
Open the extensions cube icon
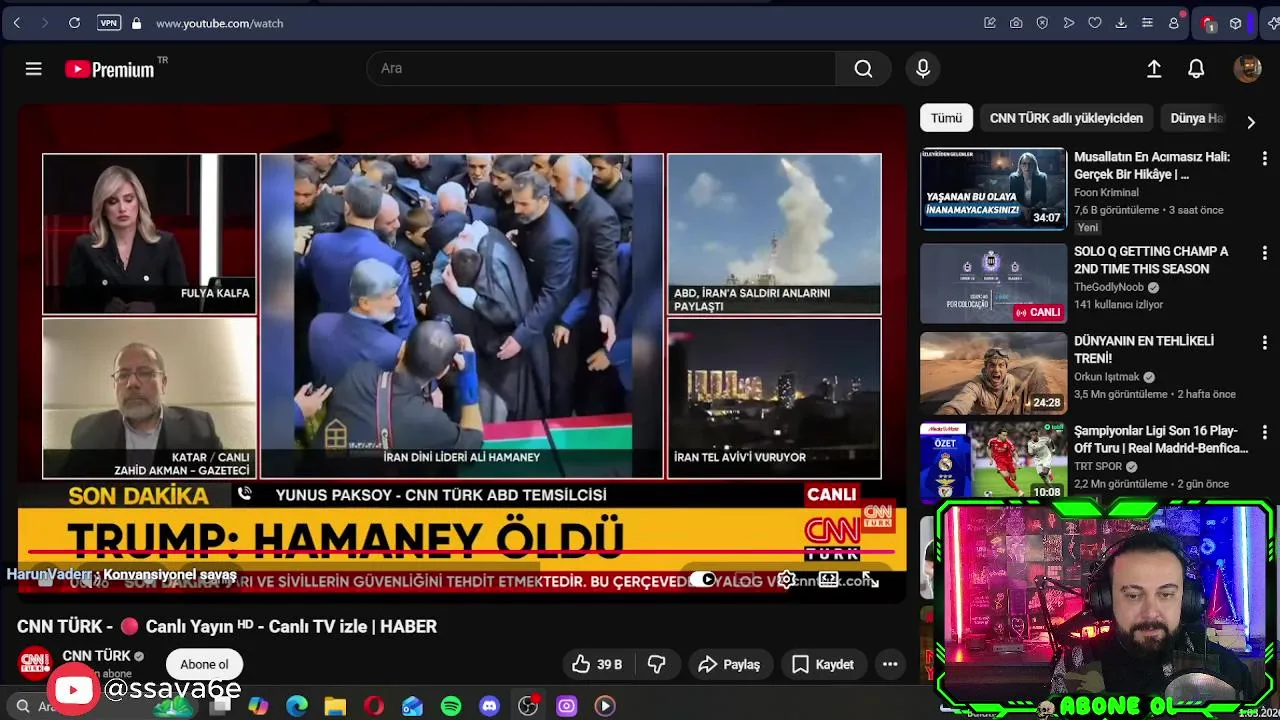[1236, 23]
